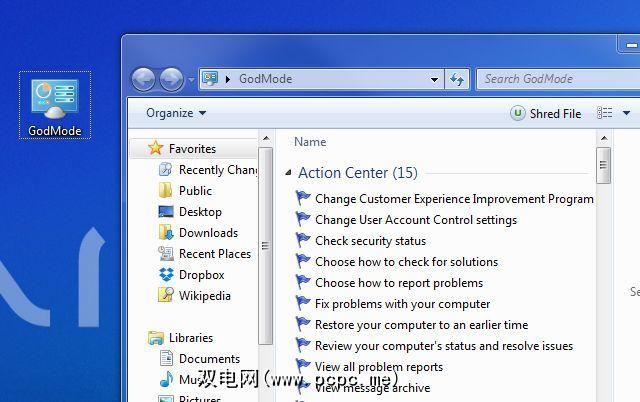The width and height of the screenshot is (640, 402).
Task: Open Downloads in navigation pane
Action: [x=209, y=233]
